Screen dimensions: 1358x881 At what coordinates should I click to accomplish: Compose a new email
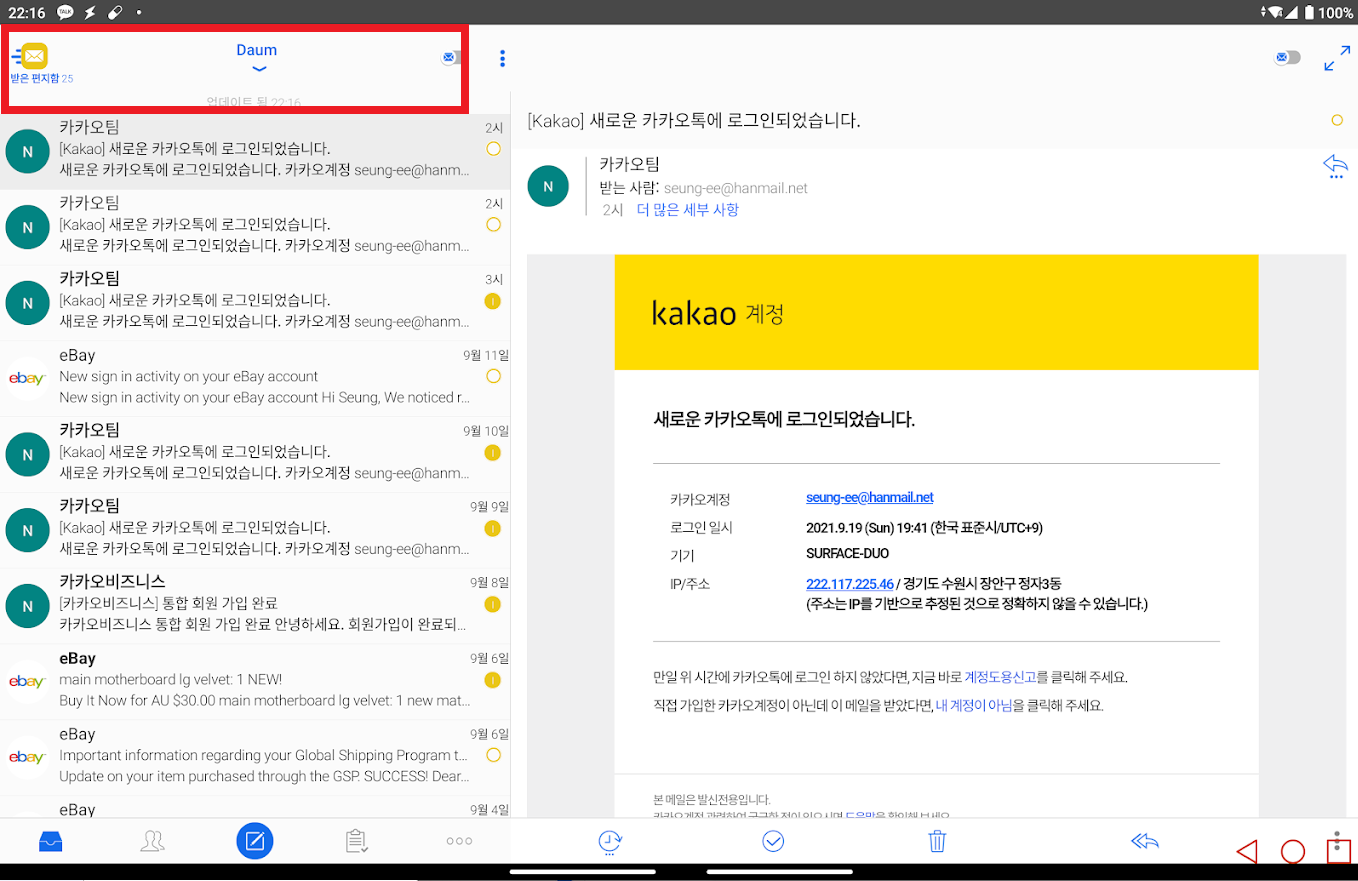(x=255, y=841)
